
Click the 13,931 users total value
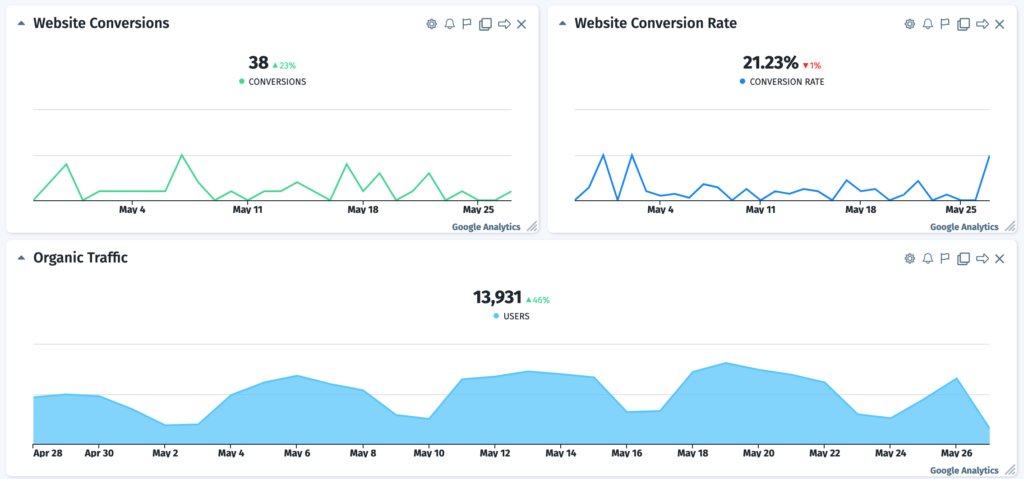click(496, 297)
